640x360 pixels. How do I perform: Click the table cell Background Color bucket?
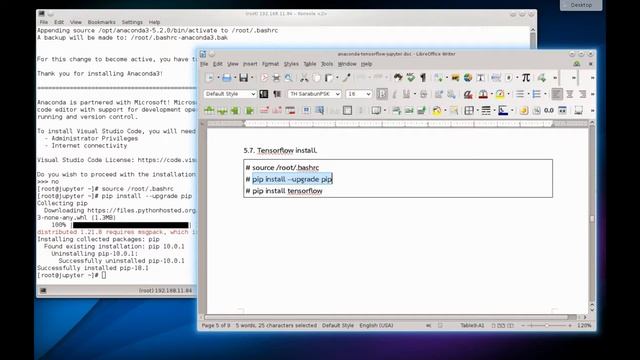pos(437,110)
